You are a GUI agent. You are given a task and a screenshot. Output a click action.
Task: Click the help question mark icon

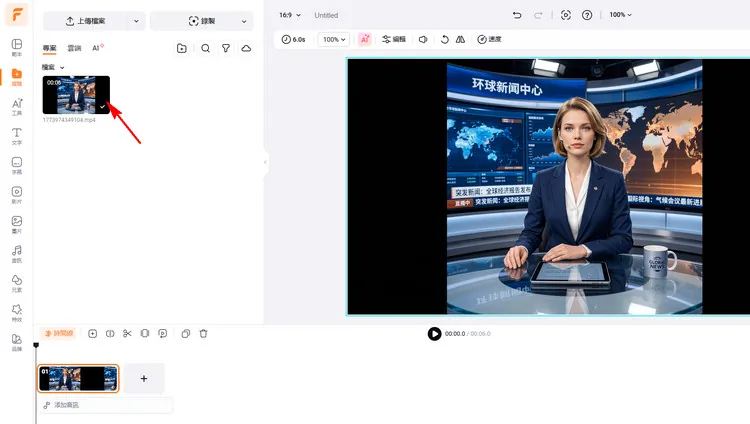point(587,15)
